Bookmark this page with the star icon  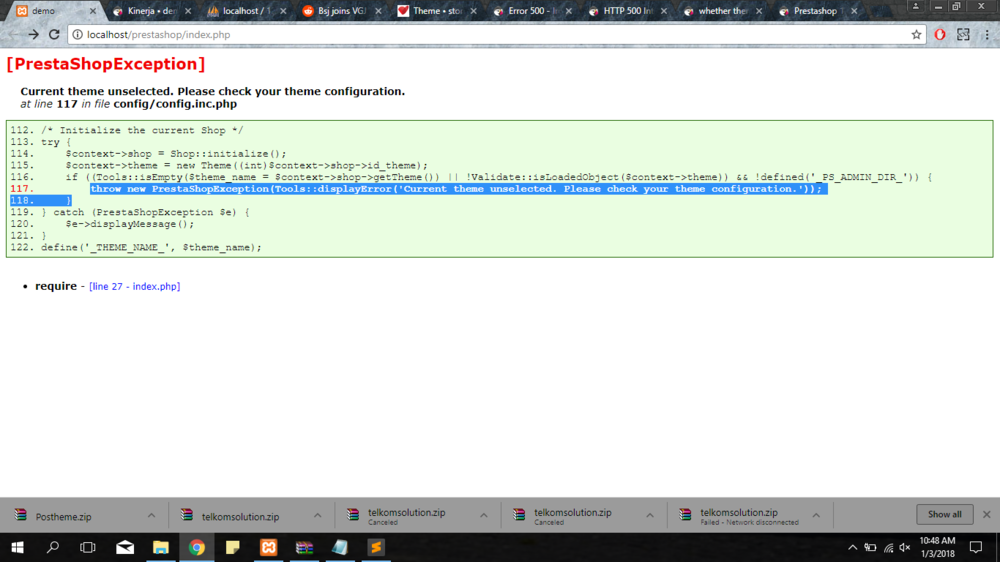pyautogui.click(x=916, y=34)
